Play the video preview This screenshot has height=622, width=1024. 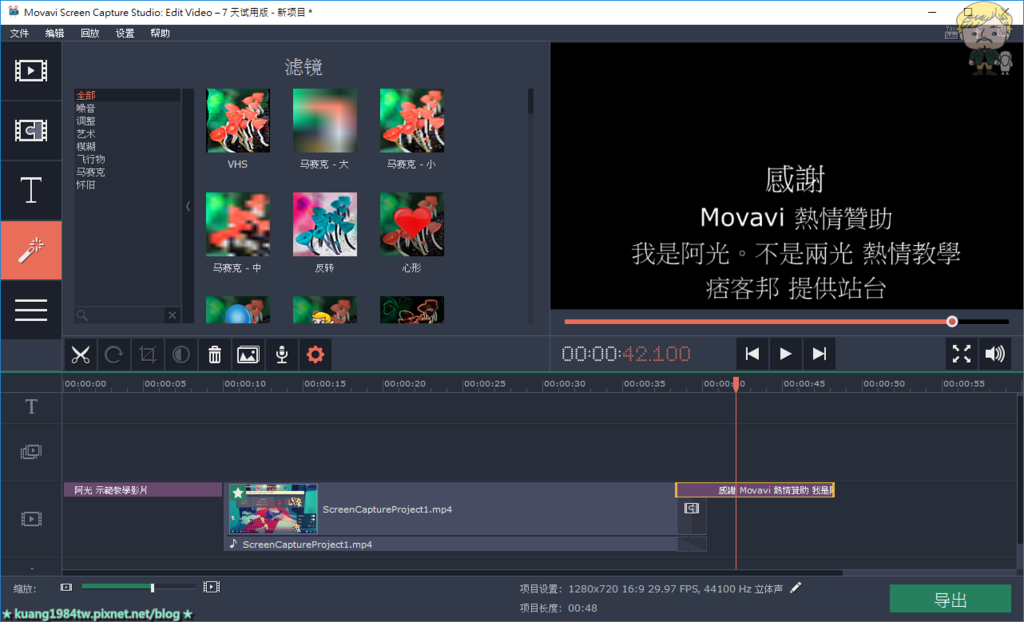786,354
